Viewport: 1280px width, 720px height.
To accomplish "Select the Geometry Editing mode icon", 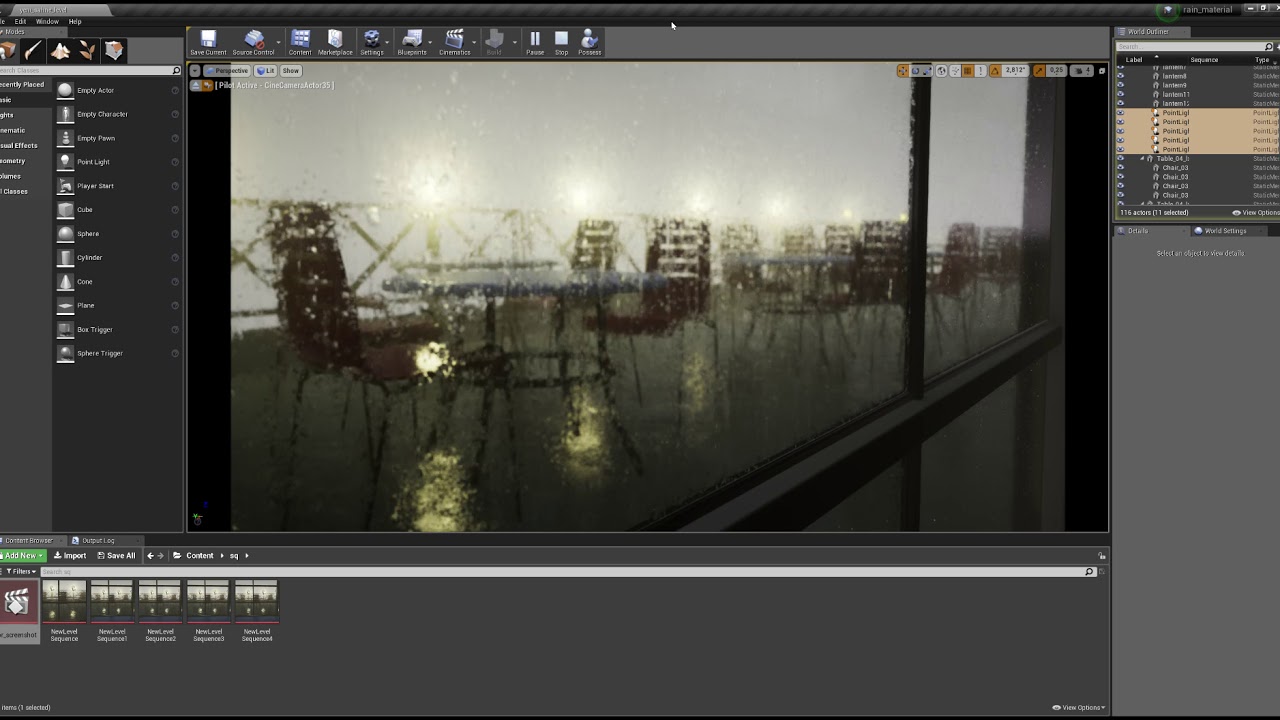I will point(114,50).
